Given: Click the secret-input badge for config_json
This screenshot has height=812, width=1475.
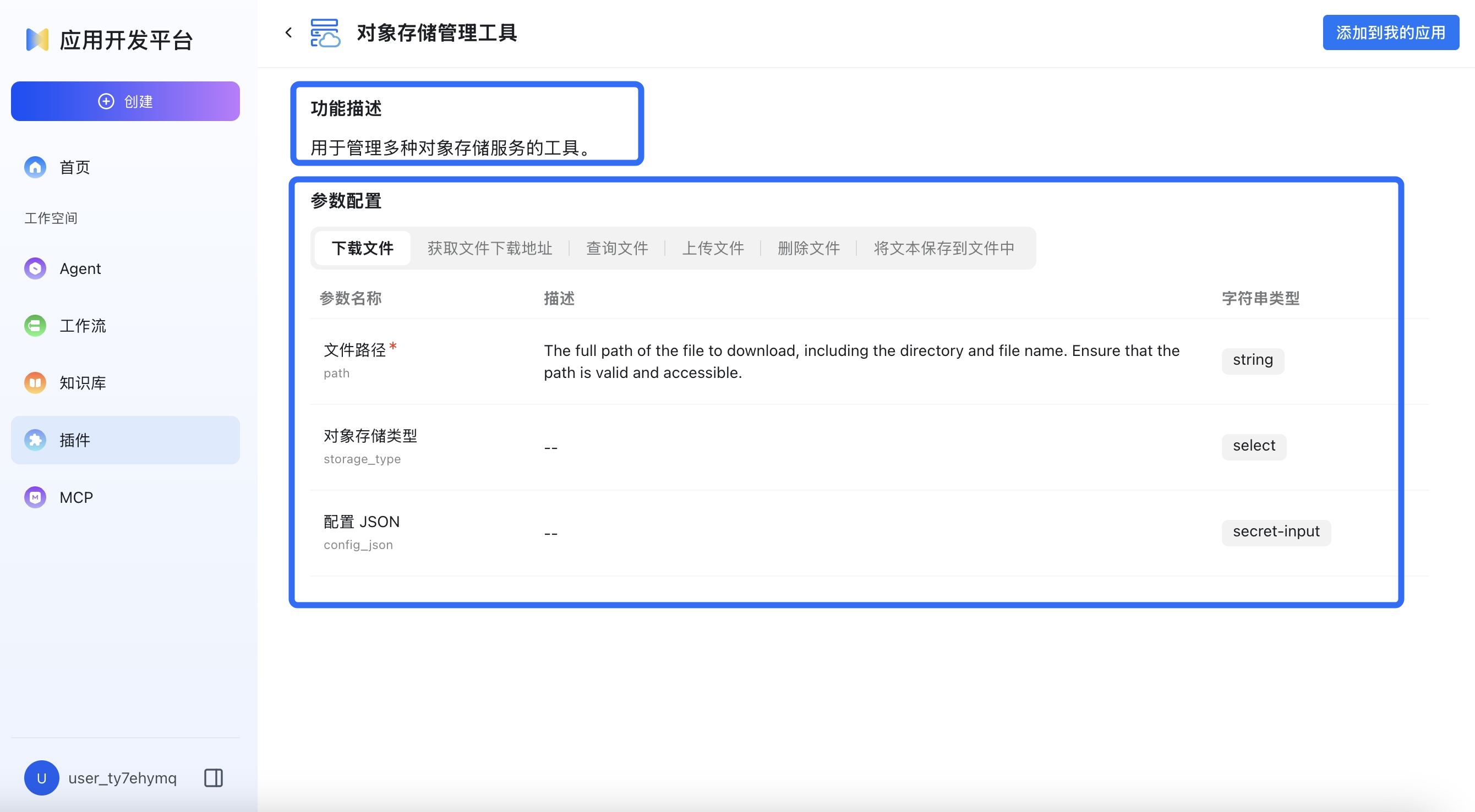Looking at the screenshot, I should [1276, 531].
